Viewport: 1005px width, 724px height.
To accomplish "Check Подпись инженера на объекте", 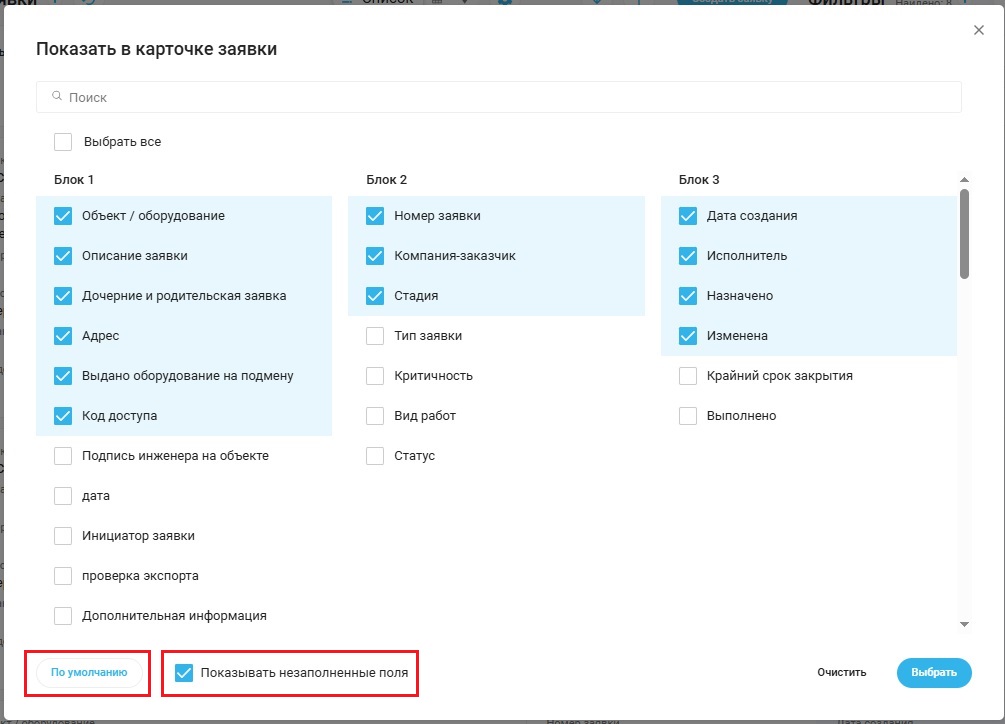I will [63, 456].
